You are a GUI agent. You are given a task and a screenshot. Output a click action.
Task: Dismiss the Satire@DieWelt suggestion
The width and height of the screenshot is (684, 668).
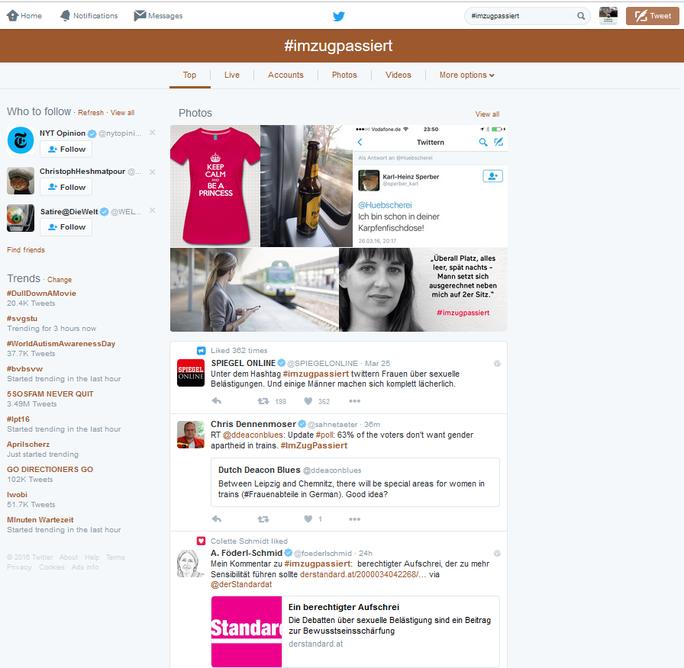(x=152, y=210)
